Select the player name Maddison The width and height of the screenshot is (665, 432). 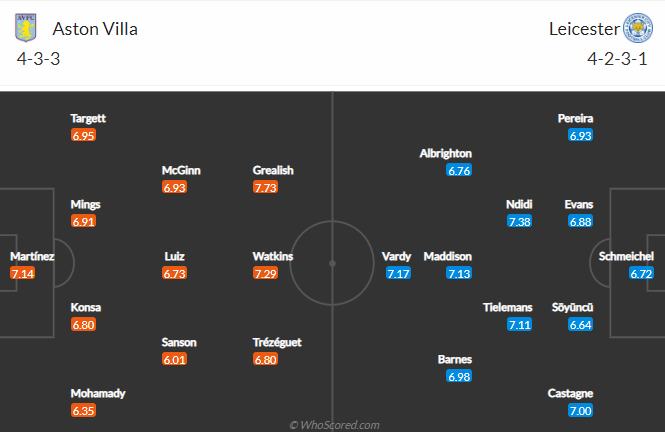(x=447, y=256)
